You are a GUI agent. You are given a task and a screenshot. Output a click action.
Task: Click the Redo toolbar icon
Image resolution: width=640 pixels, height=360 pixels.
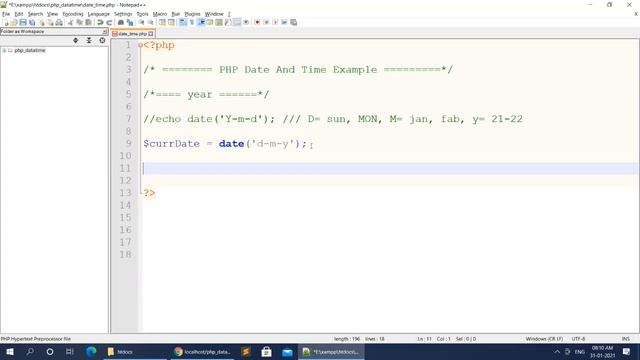pos(109,22)
